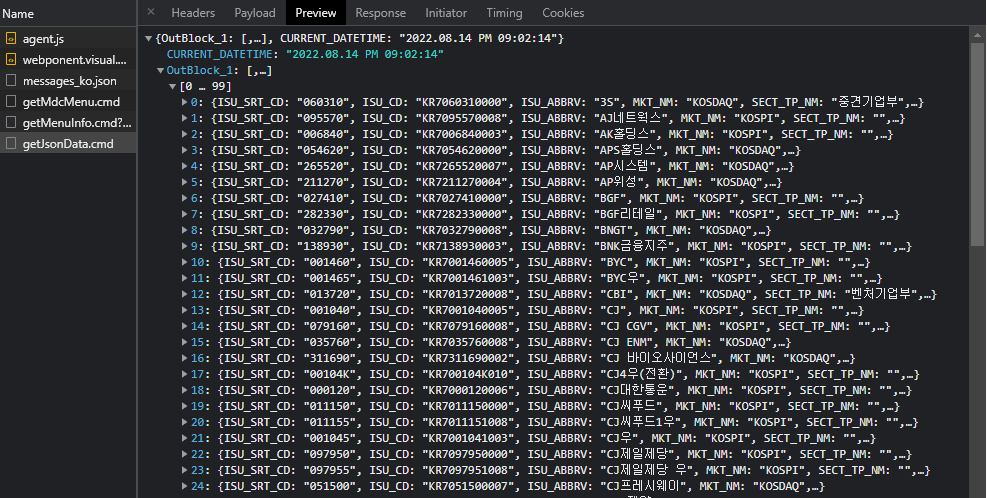Screen dimensions: 987x498
Task: Expand item 0 with ISU_ABBRV 3S
Action: coord(184,102)
